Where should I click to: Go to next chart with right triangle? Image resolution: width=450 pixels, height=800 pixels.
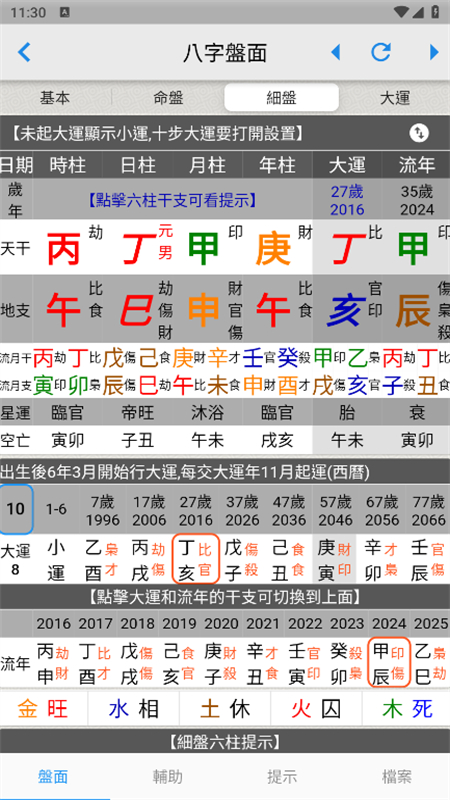434,52
